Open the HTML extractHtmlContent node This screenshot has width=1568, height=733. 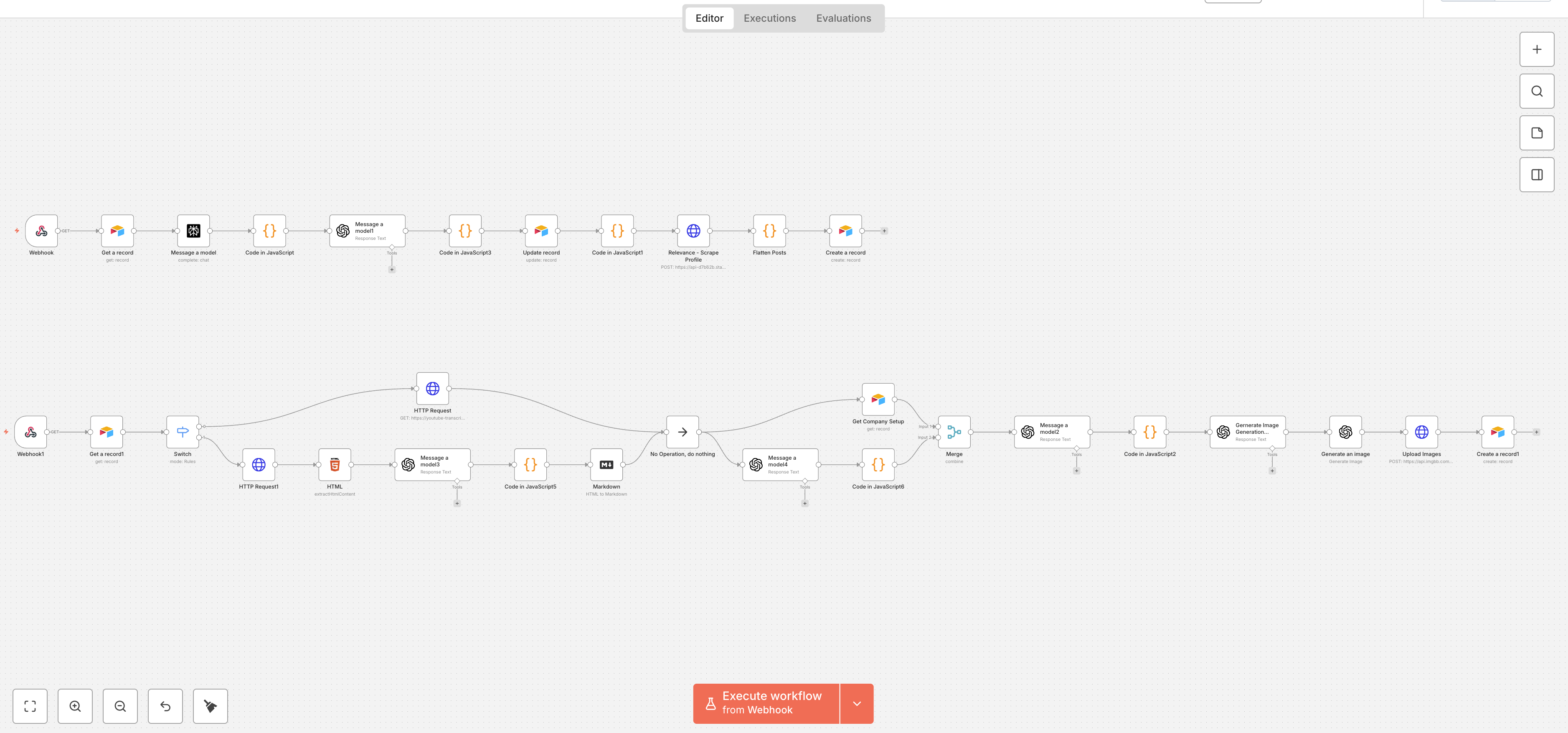pos(335,465)
